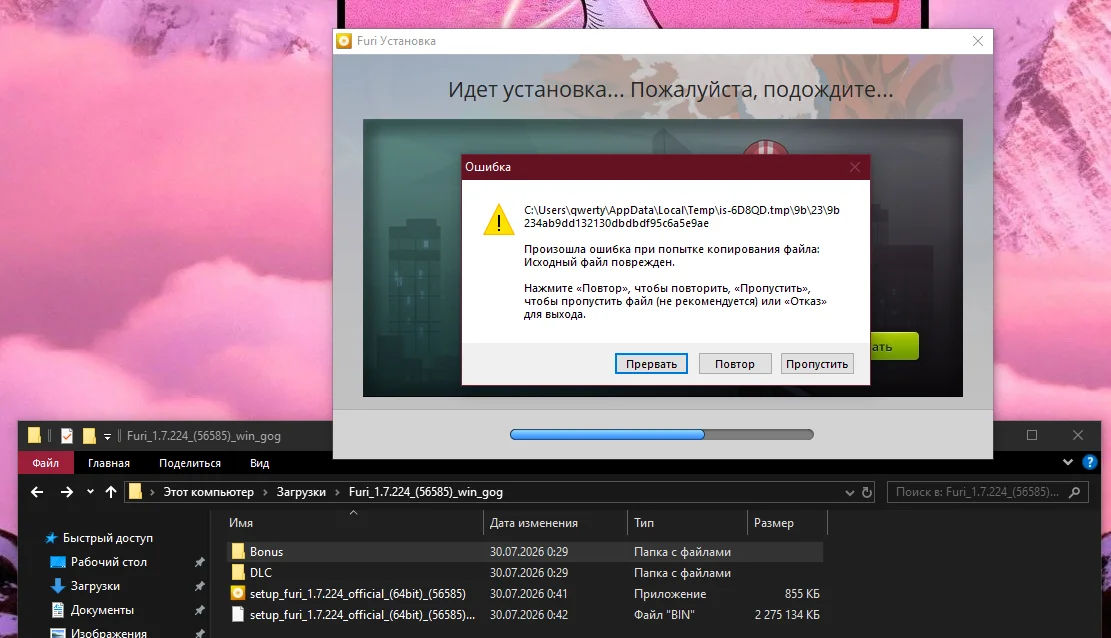This screenshot has width=1111, height=638.
Task: Refresh the Explorer folder view
Action: point(867,492)
